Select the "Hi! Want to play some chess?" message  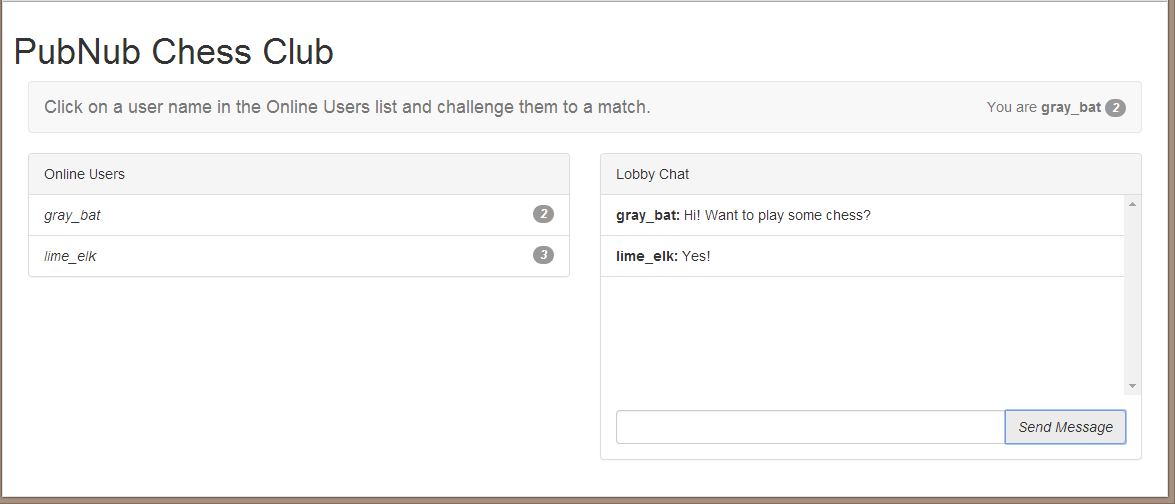click(777, 215)
